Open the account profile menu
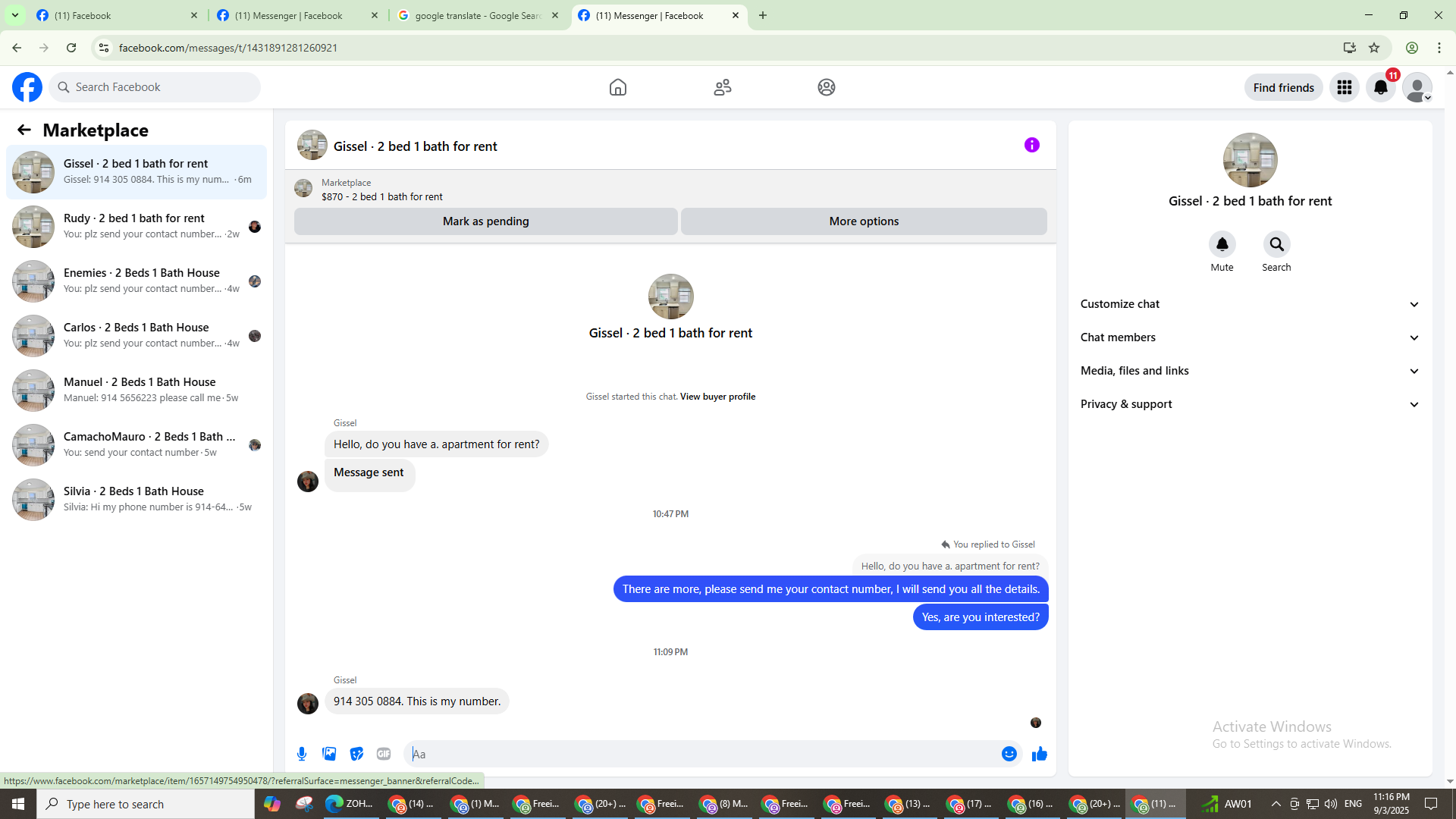Image resolution: width=1456 pixels, height=819 pixels. pyautogui.click(x=1417, y=87)
